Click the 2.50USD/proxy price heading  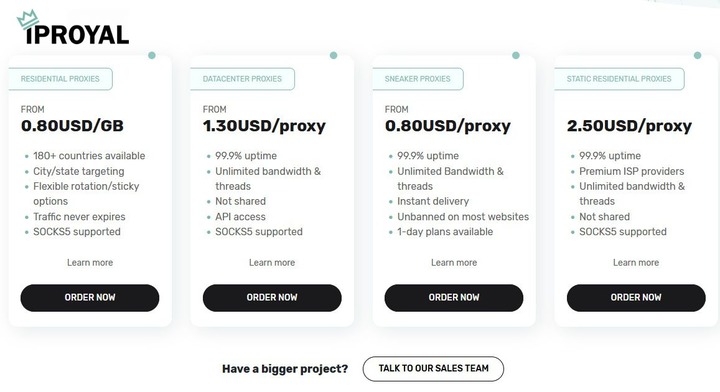(630, 126)
